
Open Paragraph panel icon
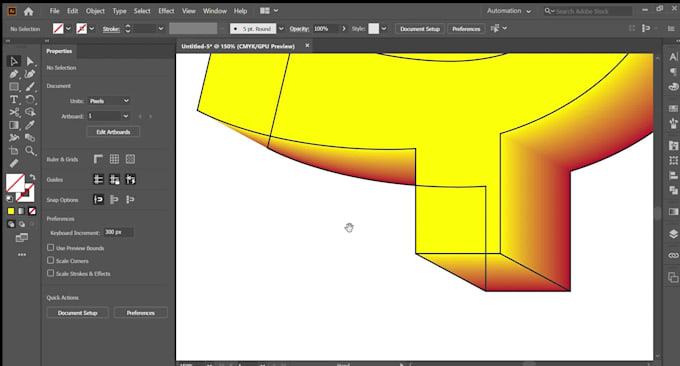[673, 72]
